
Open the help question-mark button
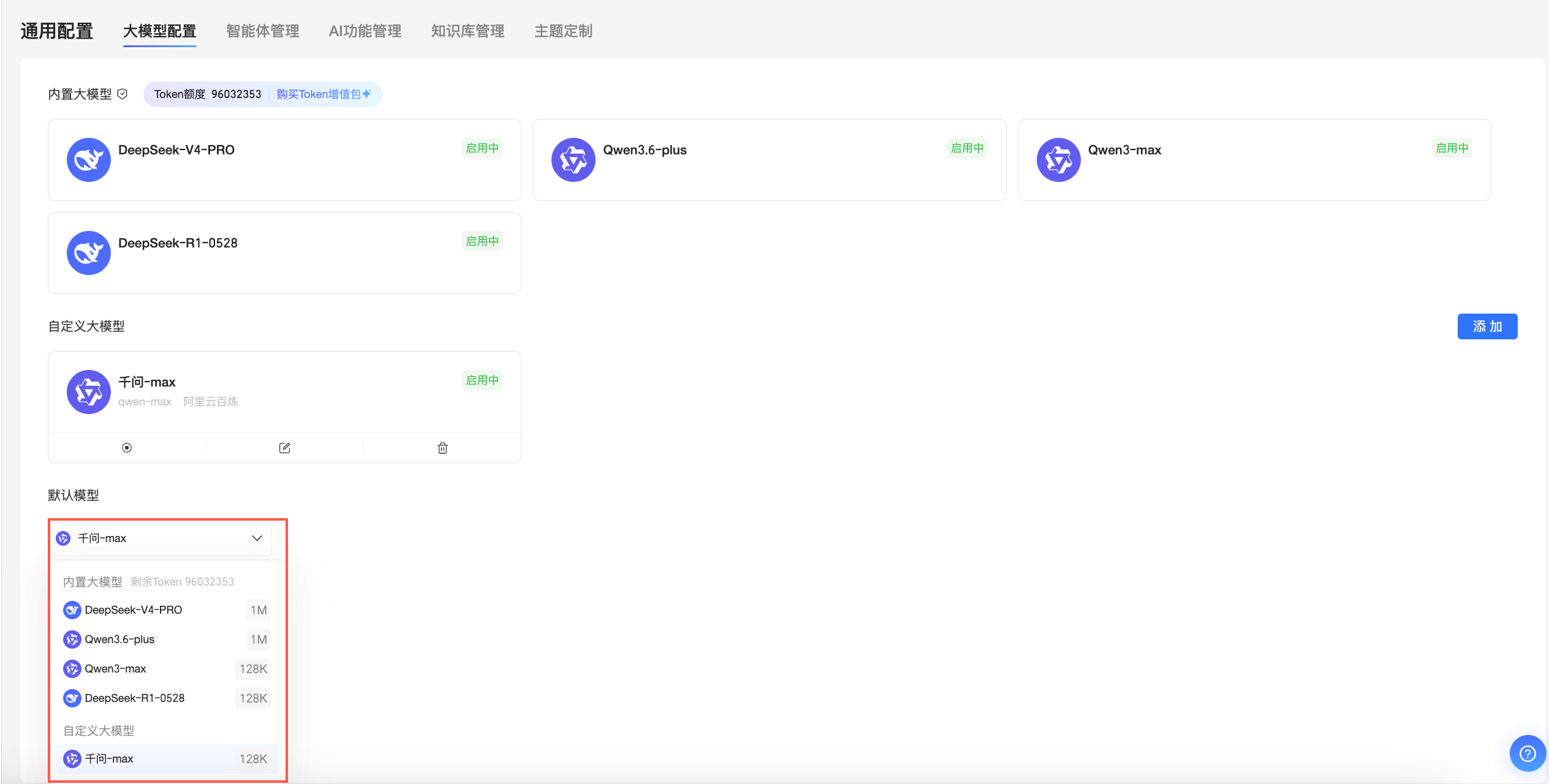coord(1528,753)
